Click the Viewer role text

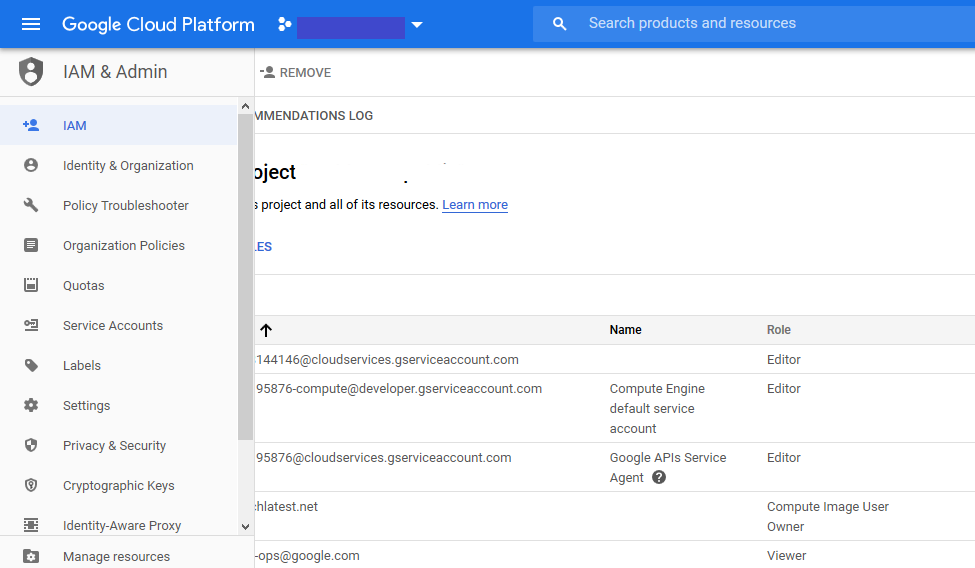[x=786, y=556]
